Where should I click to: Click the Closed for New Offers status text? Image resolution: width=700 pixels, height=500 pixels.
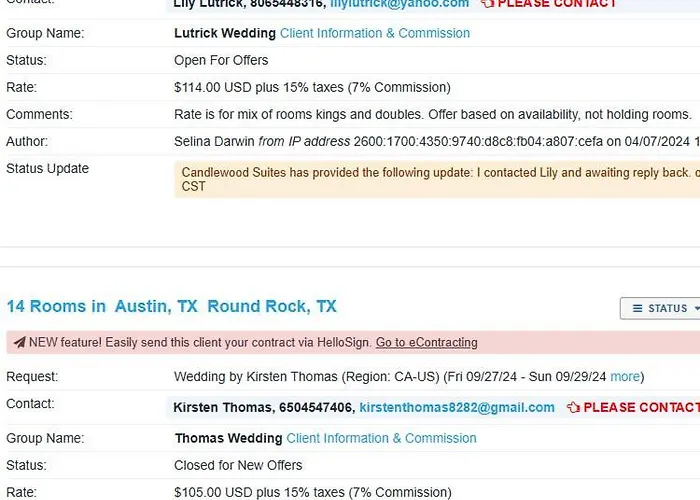pos(238,465)
